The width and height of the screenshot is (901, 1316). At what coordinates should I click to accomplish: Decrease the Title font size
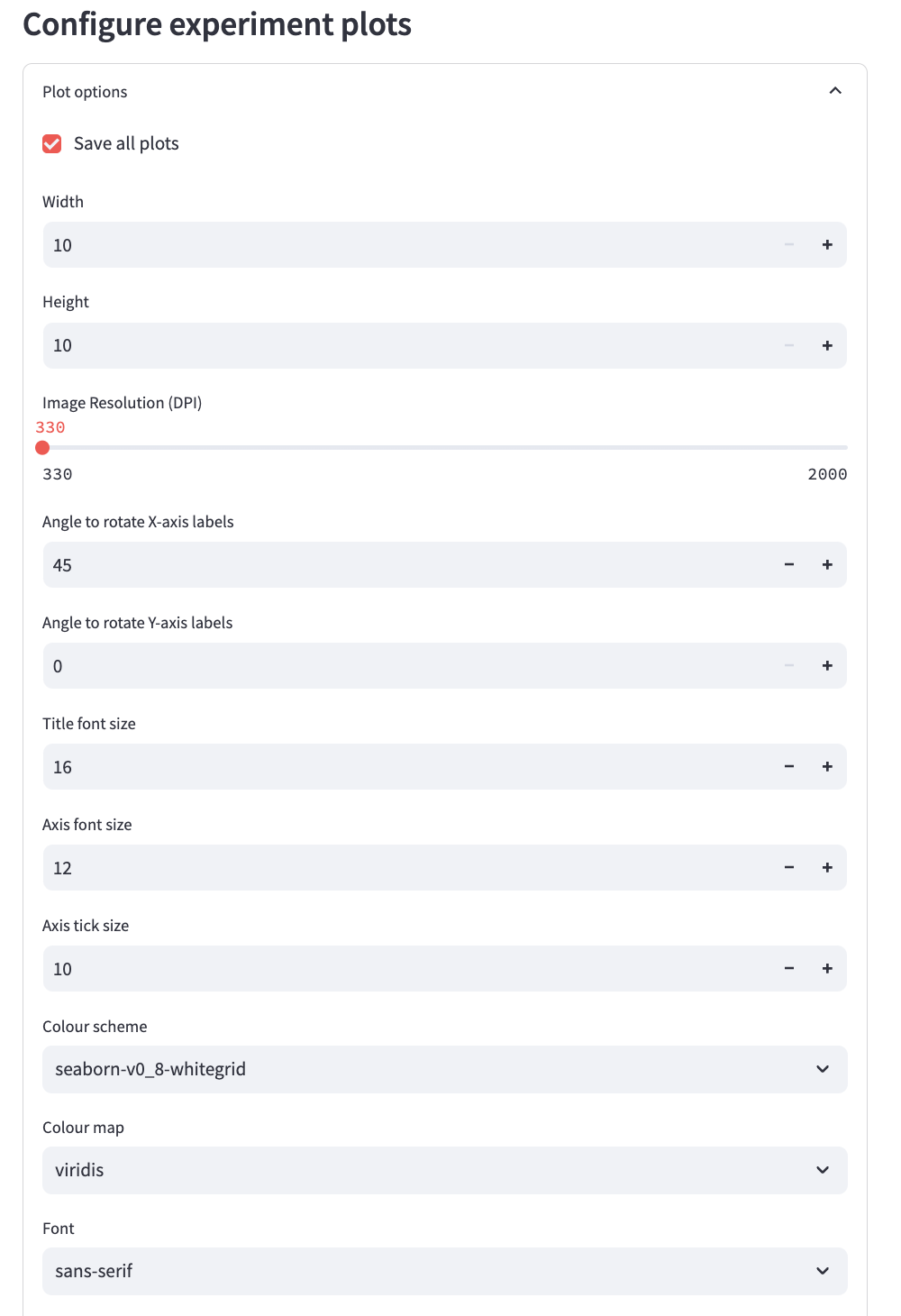click(789, 767)
